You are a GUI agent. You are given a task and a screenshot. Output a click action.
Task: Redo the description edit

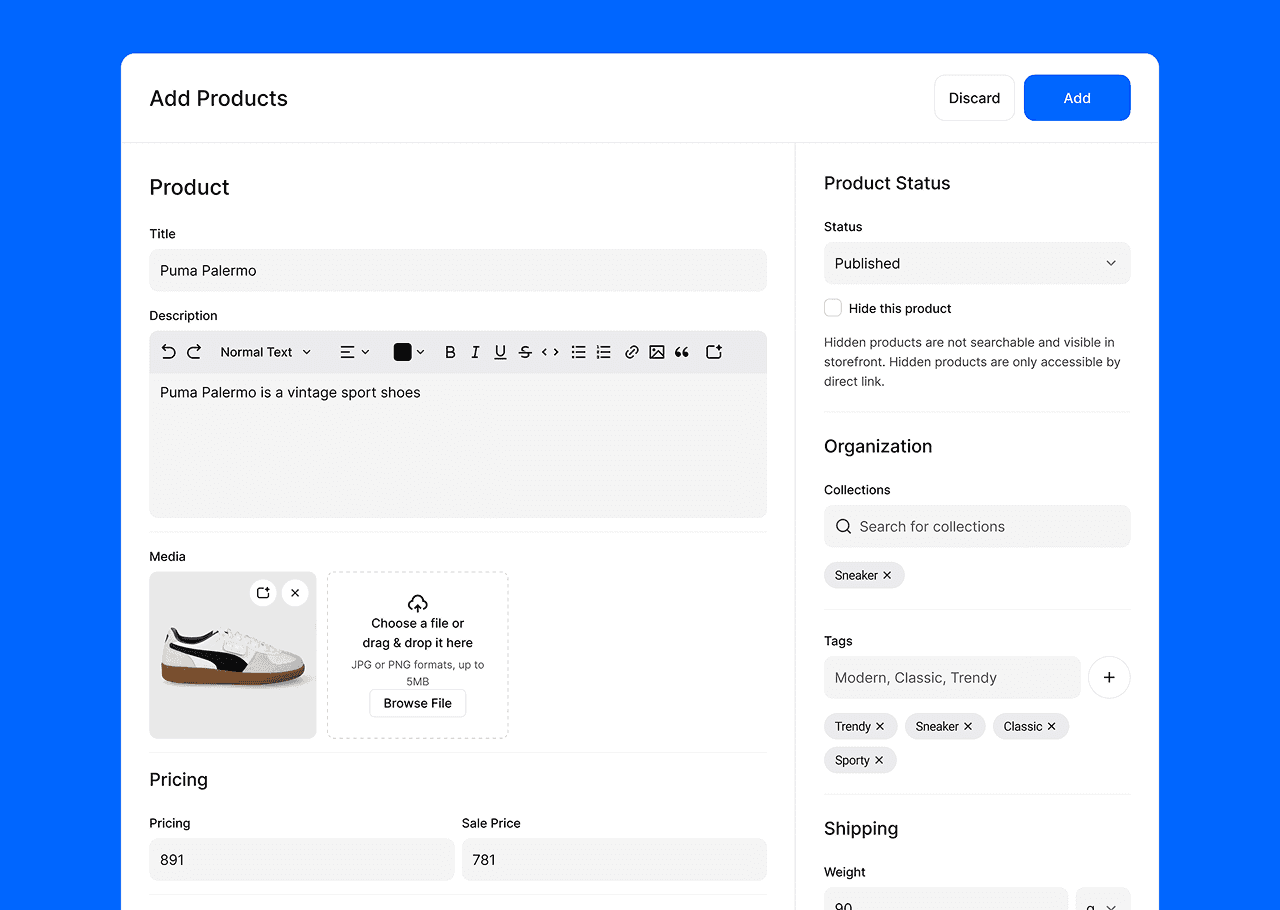tap(194, 352)
